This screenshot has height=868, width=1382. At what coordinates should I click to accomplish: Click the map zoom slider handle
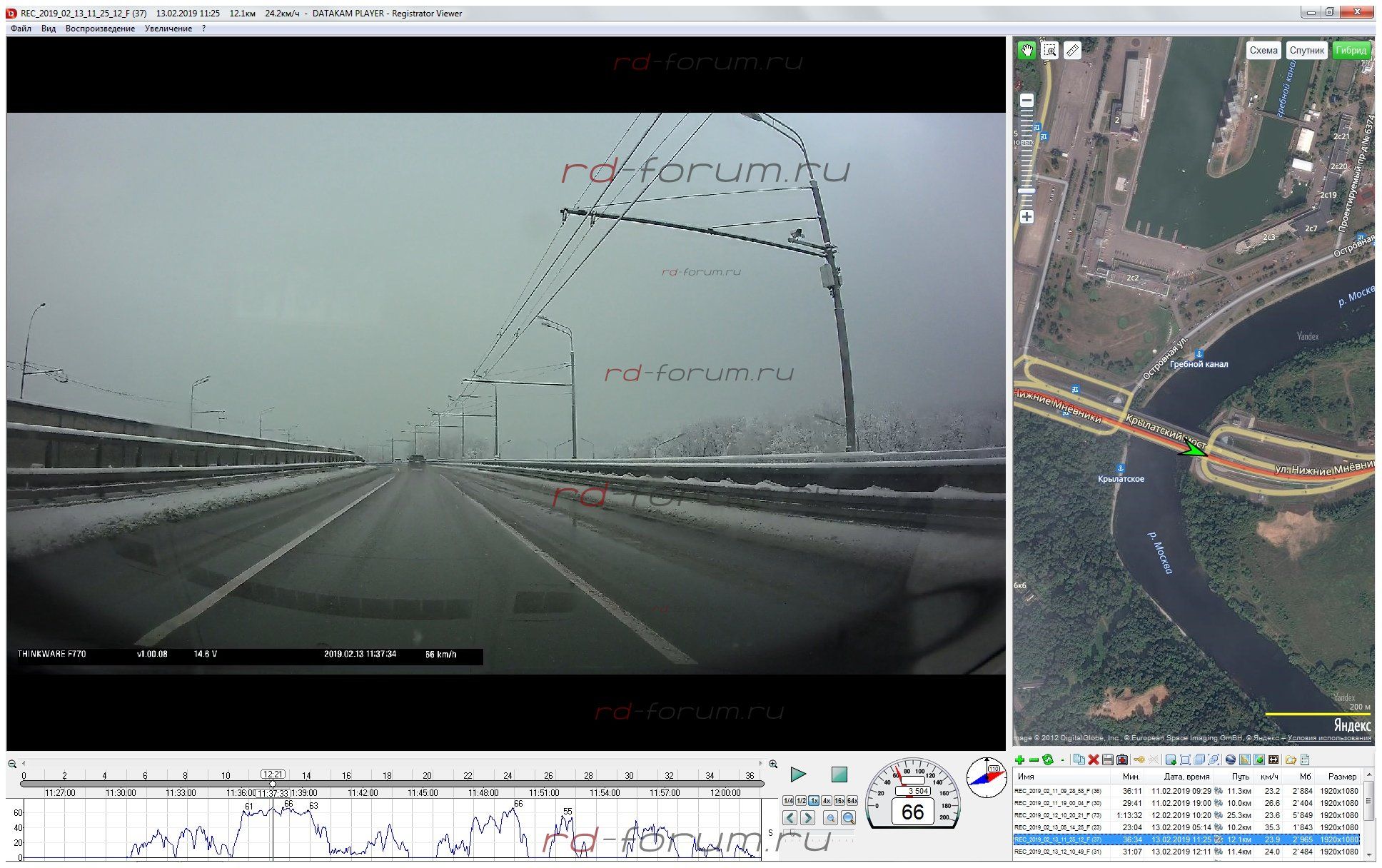(x=1027, y=191)
